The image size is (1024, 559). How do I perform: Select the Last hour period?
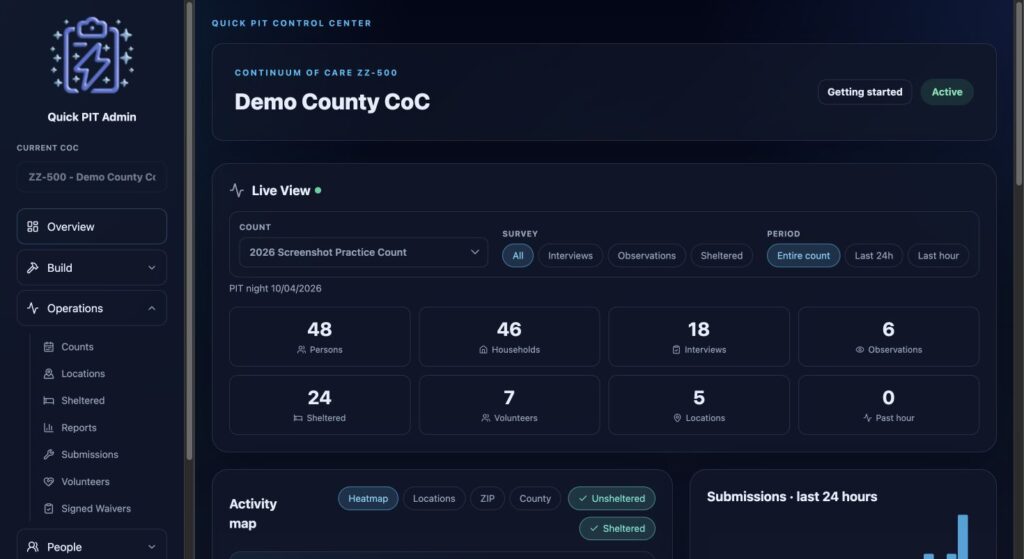(x=938, y=255)
